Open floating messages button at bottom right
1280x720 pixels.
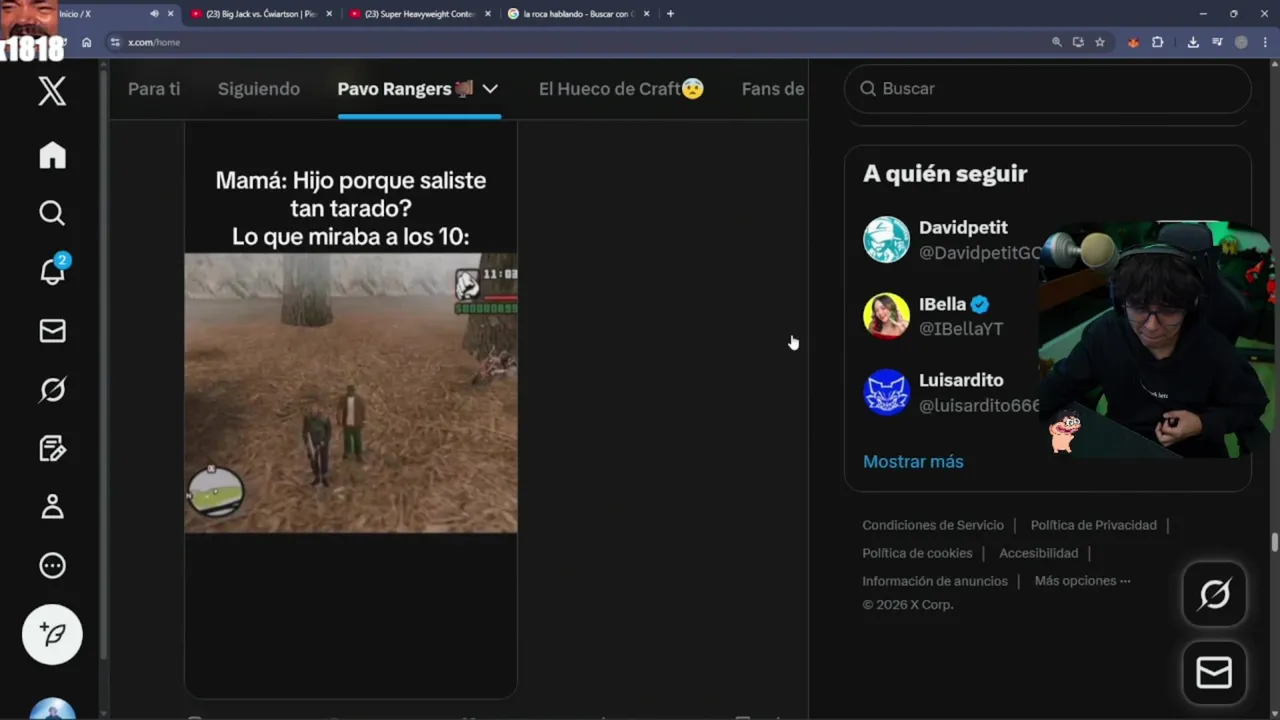point(1214,673)
